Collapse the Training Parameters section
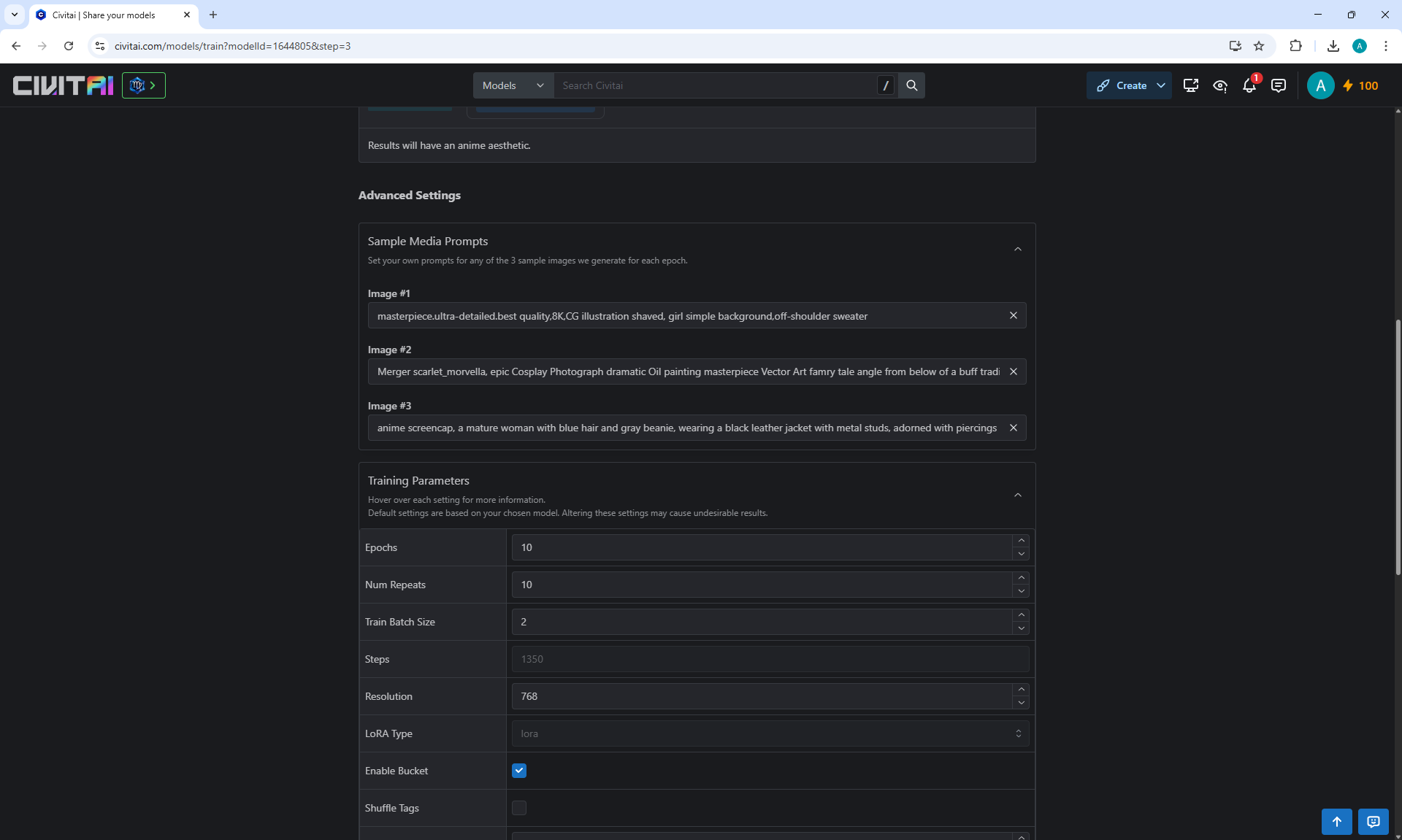 click(1017, 496)
